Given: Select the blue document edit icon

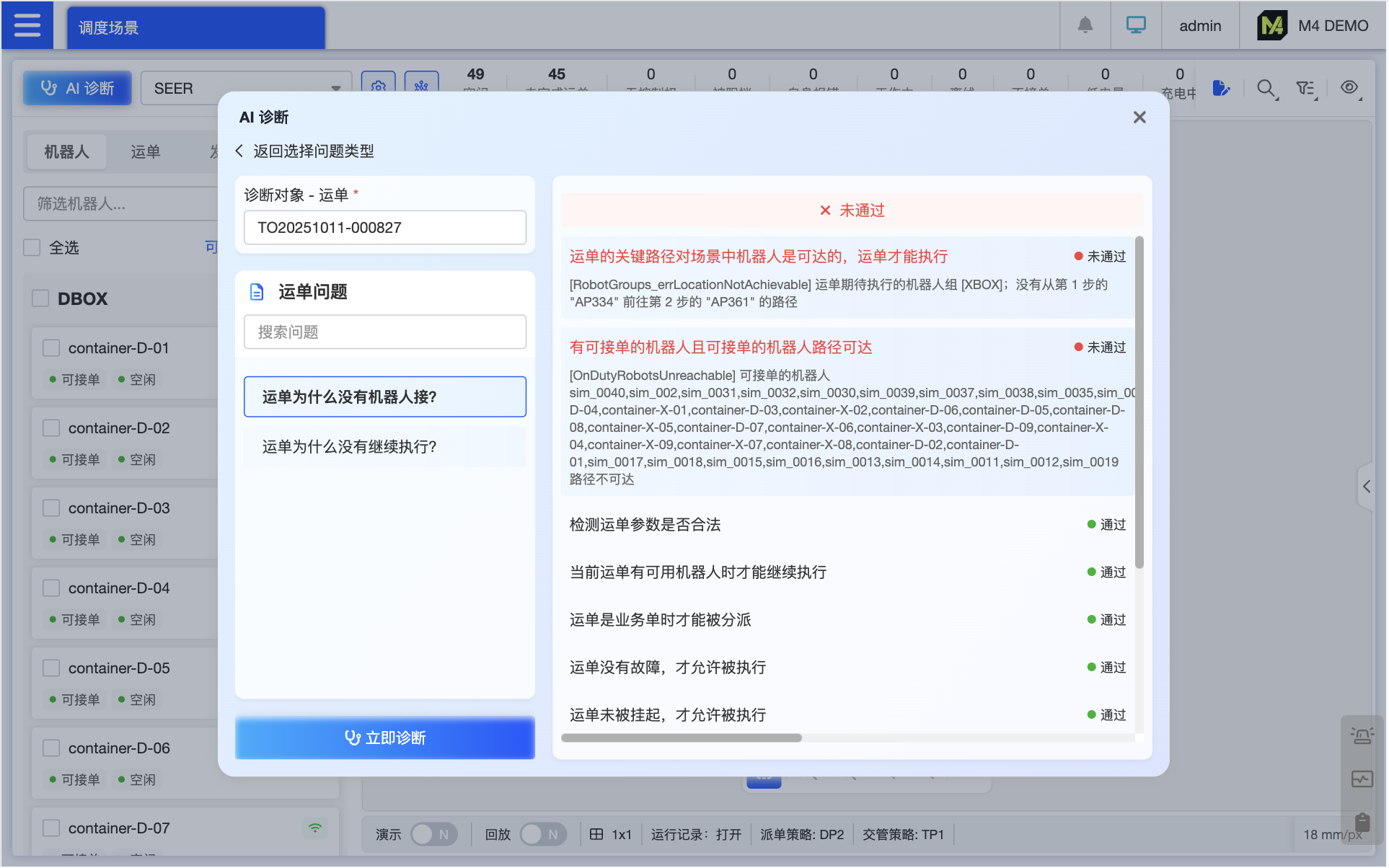Looking at the screenshot, I should [1222, 88].
